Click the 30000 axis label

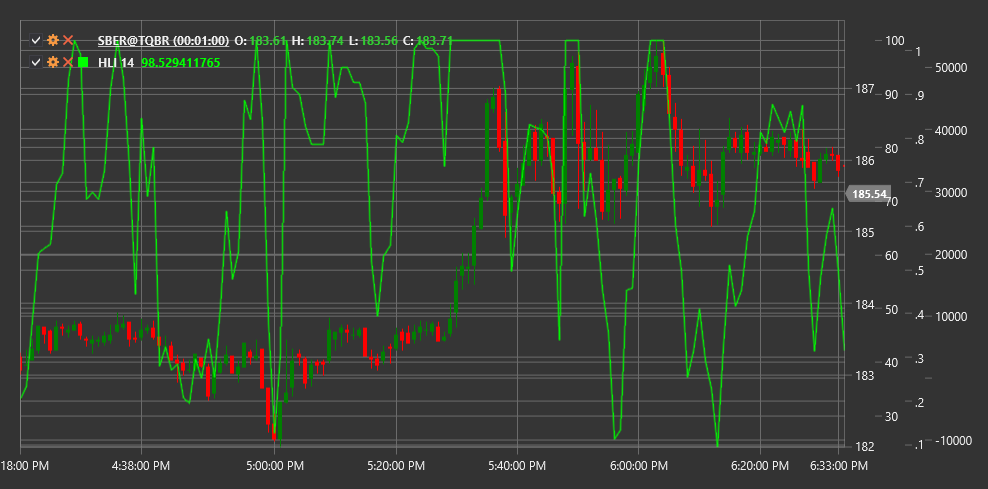[x=951, y=192]
